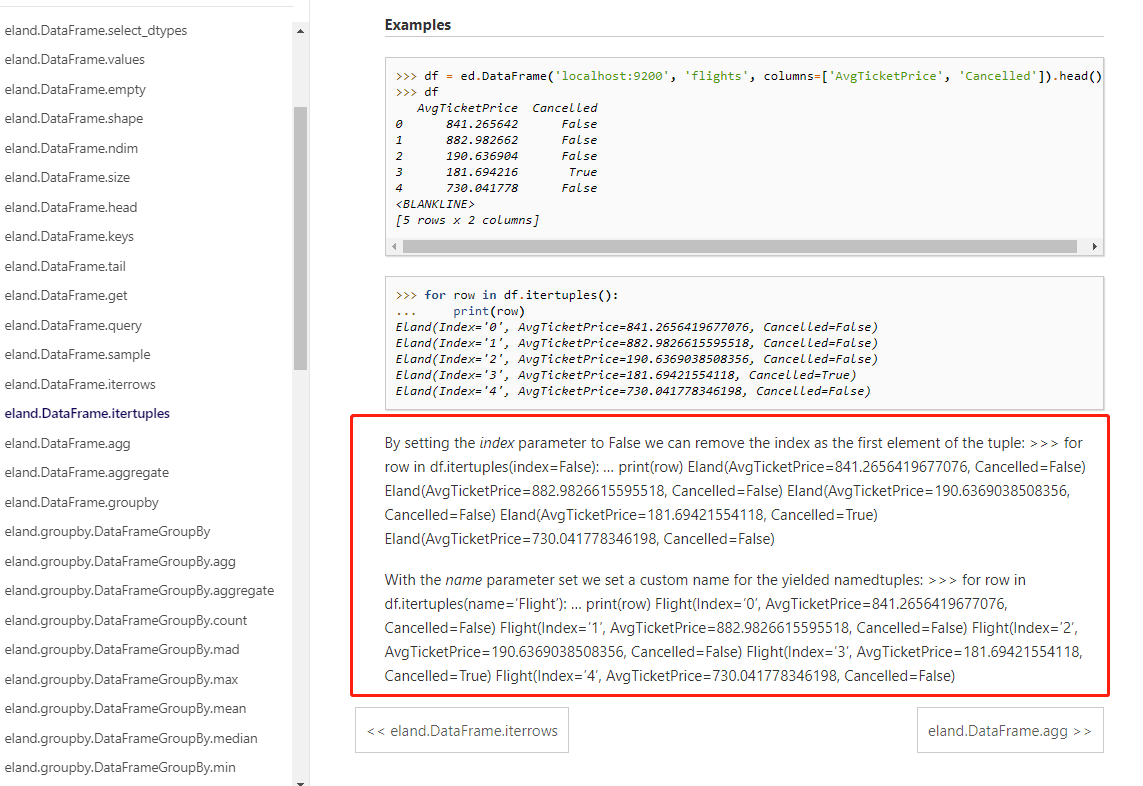
Task: Open eland.DataFrame.select_dtypes sidebar link
Action: [95, 30]
